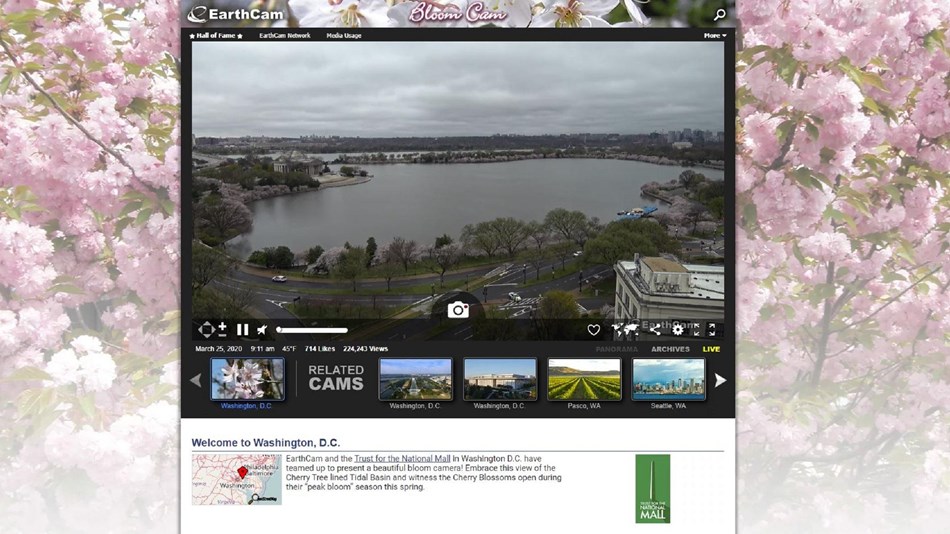950x534 pixels.
Task: Open EarthCam Network menu item
Action: tap(285, 36)
